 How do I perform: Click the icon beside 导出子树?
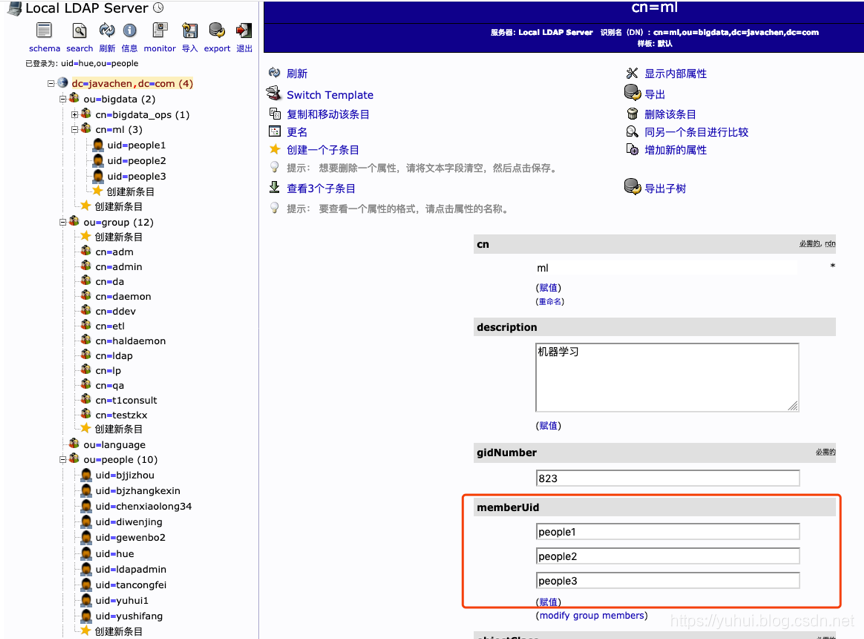(x=633, y=187)
